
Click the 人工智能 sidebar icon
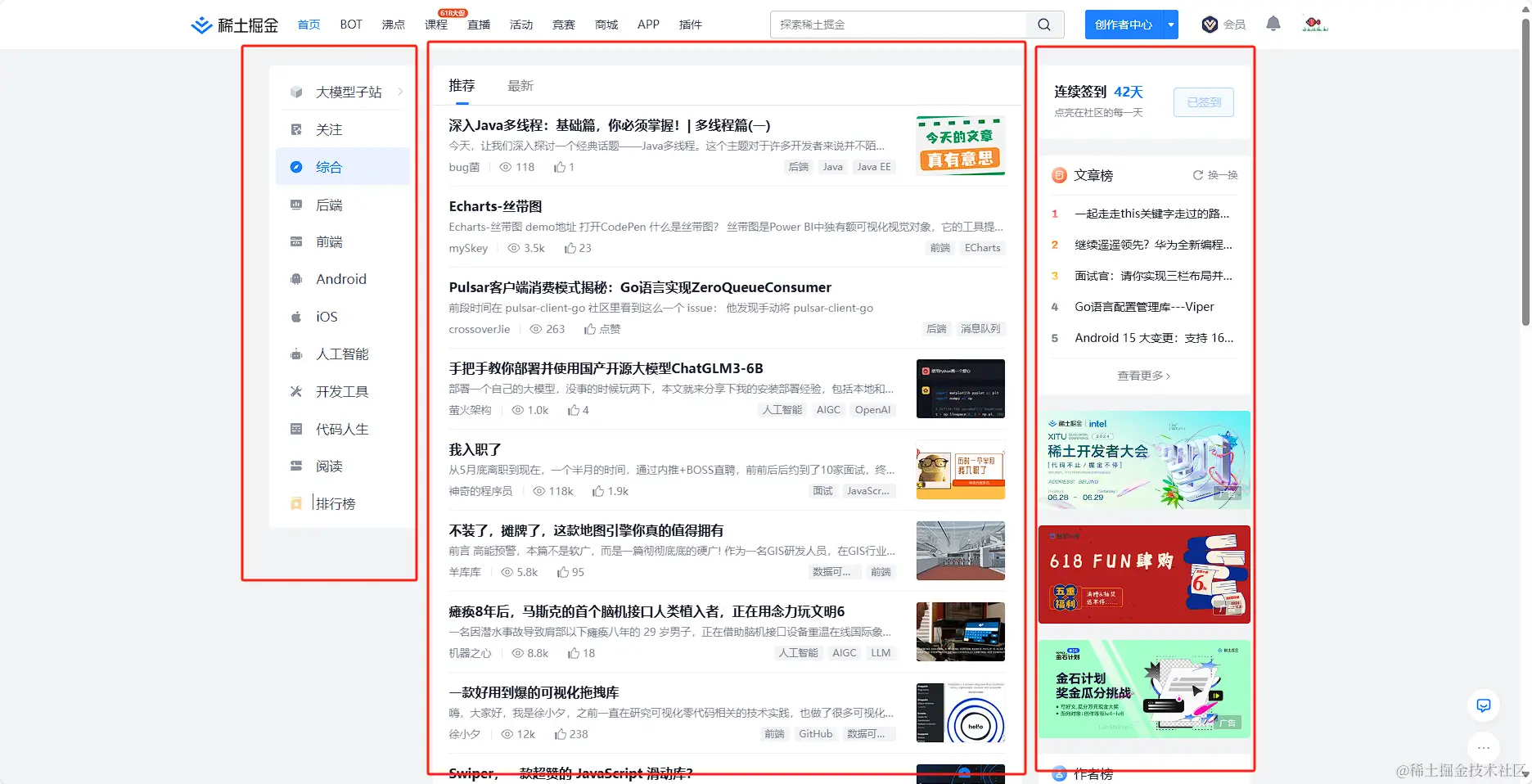coord(296,354)
